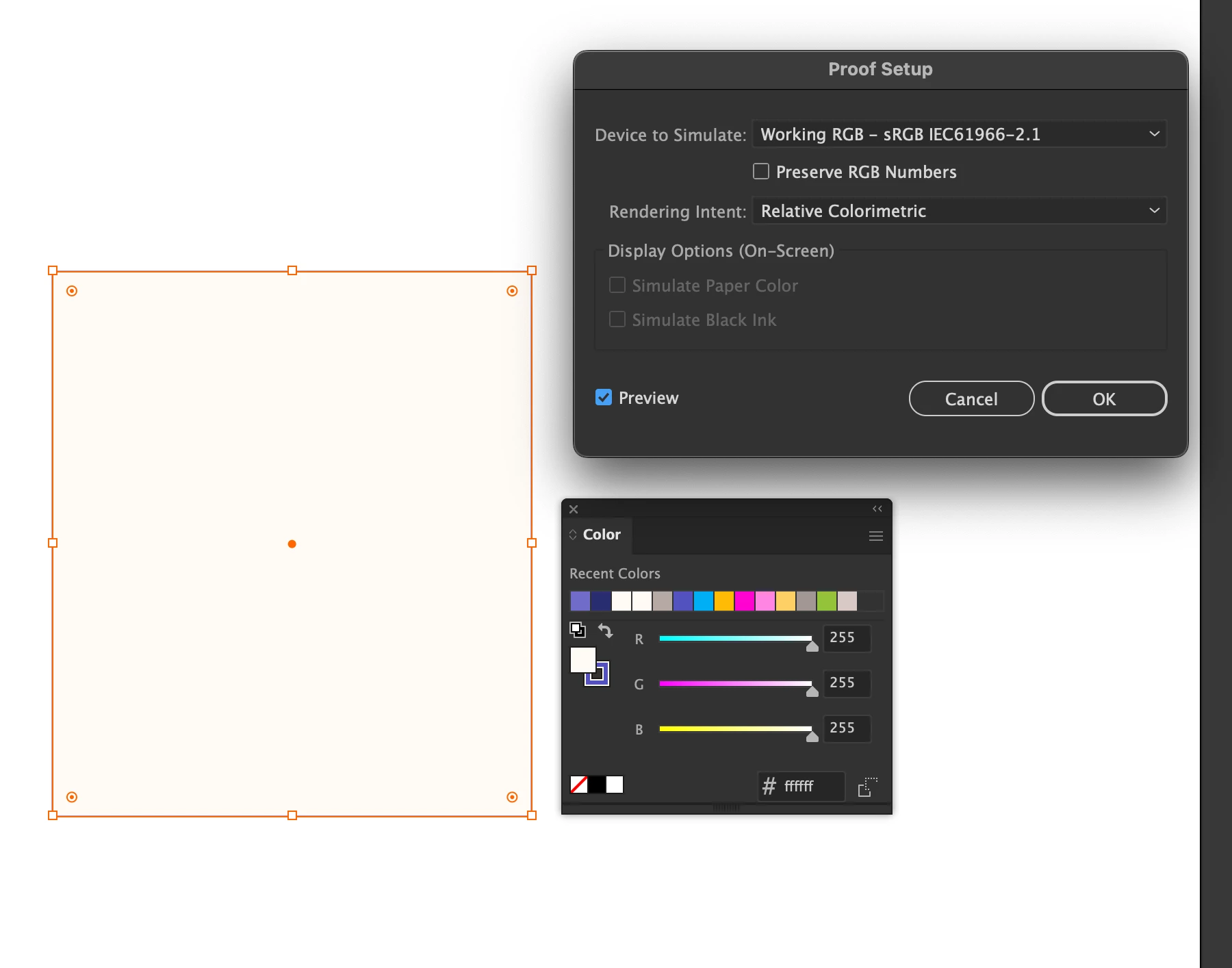Pick the navy recent color swatch
This screenshot has width=1232, height=968.
pos(601,601)
